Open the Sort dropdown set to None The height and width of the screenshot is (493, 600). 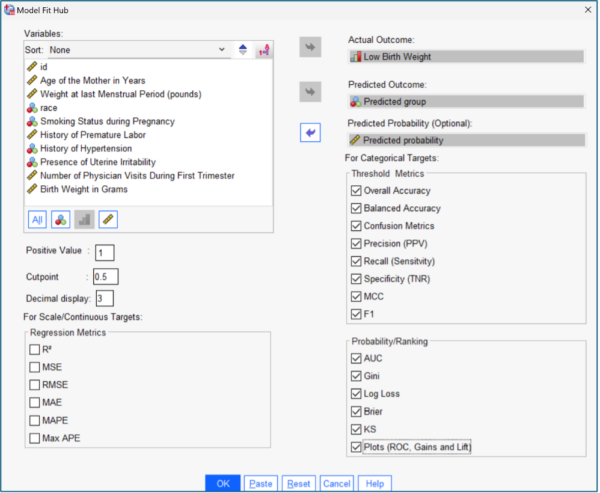(138, 50)
